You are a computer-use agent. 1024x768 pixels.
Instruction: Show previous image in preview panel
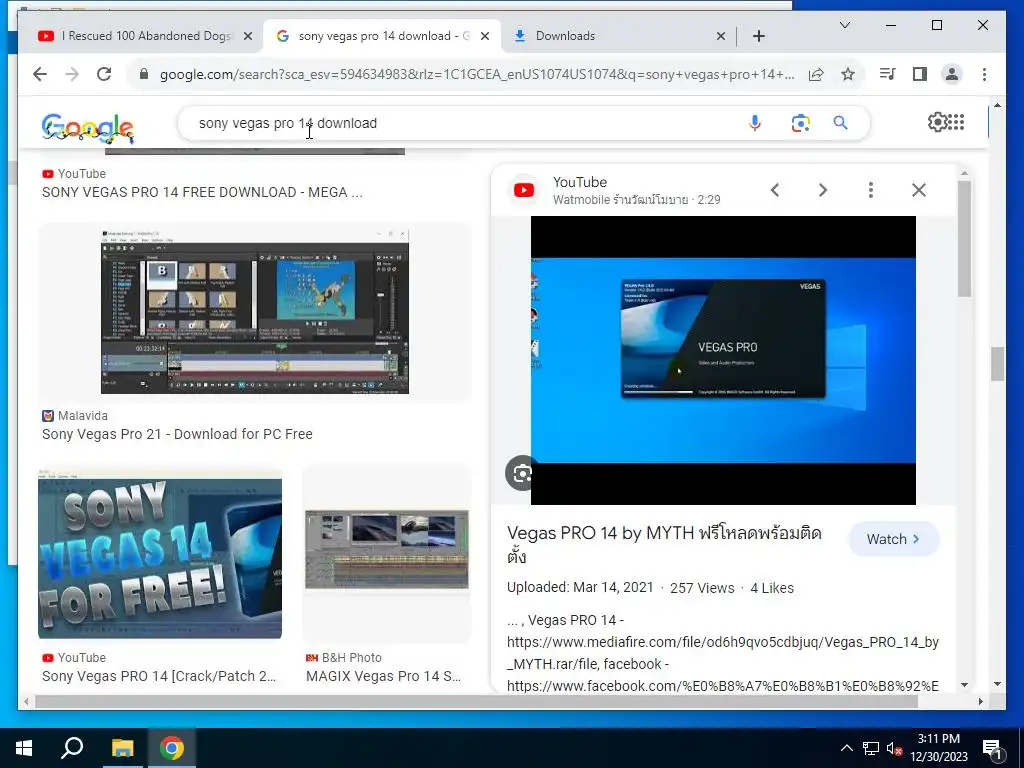click(775, 190)
